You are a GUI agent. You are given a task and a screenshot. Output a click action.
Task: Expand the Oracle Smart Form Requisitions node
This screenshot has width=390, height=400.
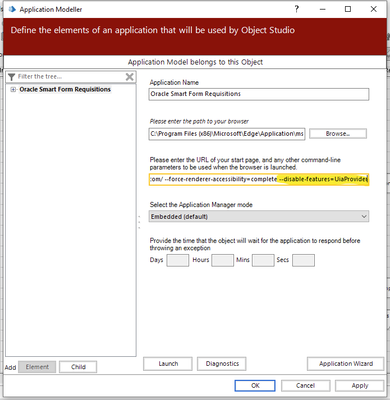pyautogui.click(x=13, y=89)
